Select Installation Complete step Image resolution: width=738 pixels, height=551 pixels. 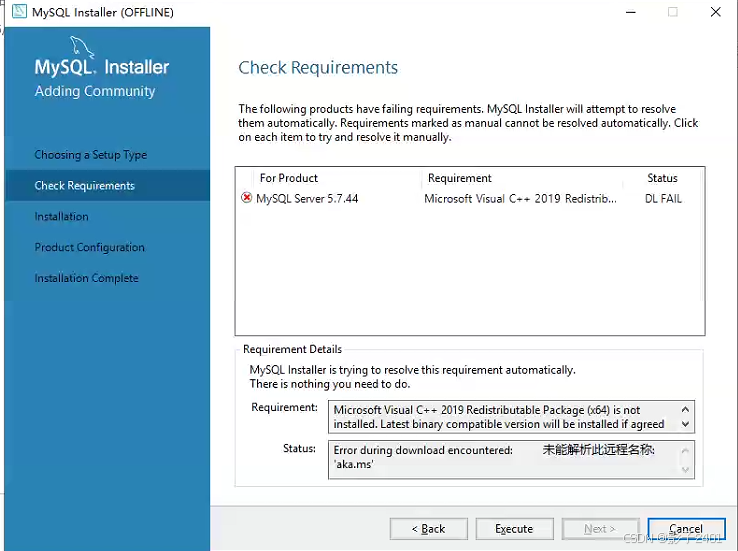[x=87, y=278]
